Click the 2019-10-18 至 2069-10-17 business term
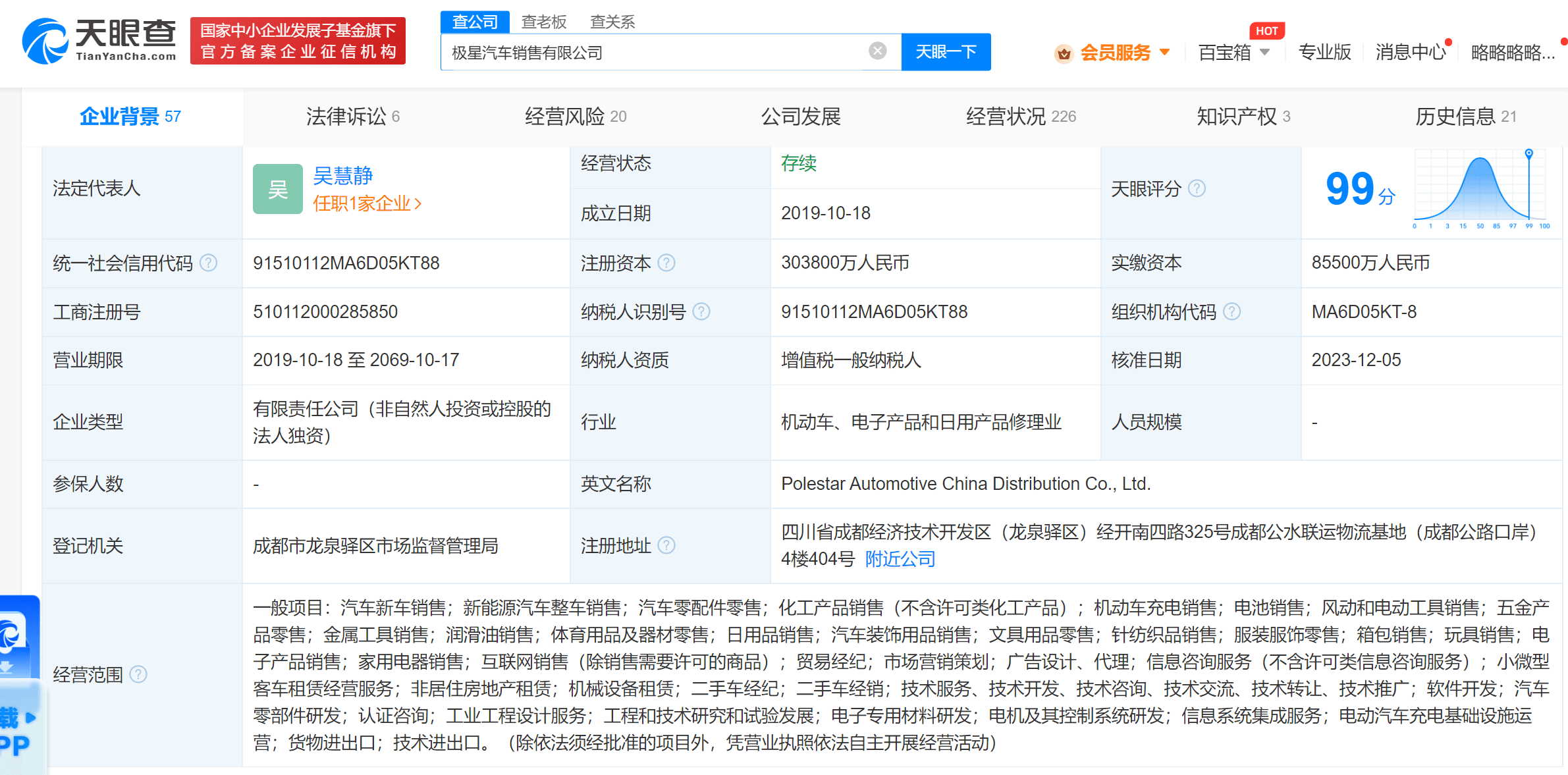 (x=356, y=360)
